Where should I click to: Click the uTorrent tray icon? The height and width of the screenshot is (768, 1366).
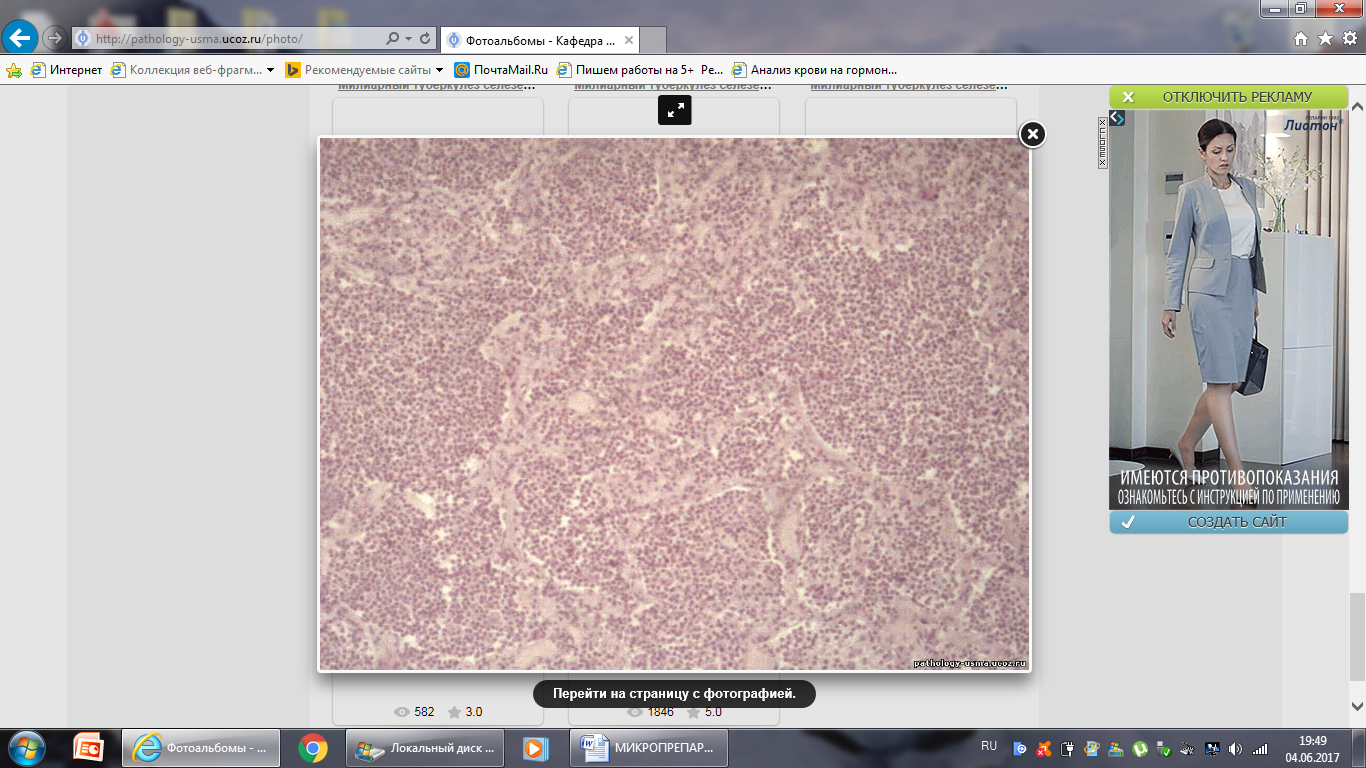pos(1140,748)
